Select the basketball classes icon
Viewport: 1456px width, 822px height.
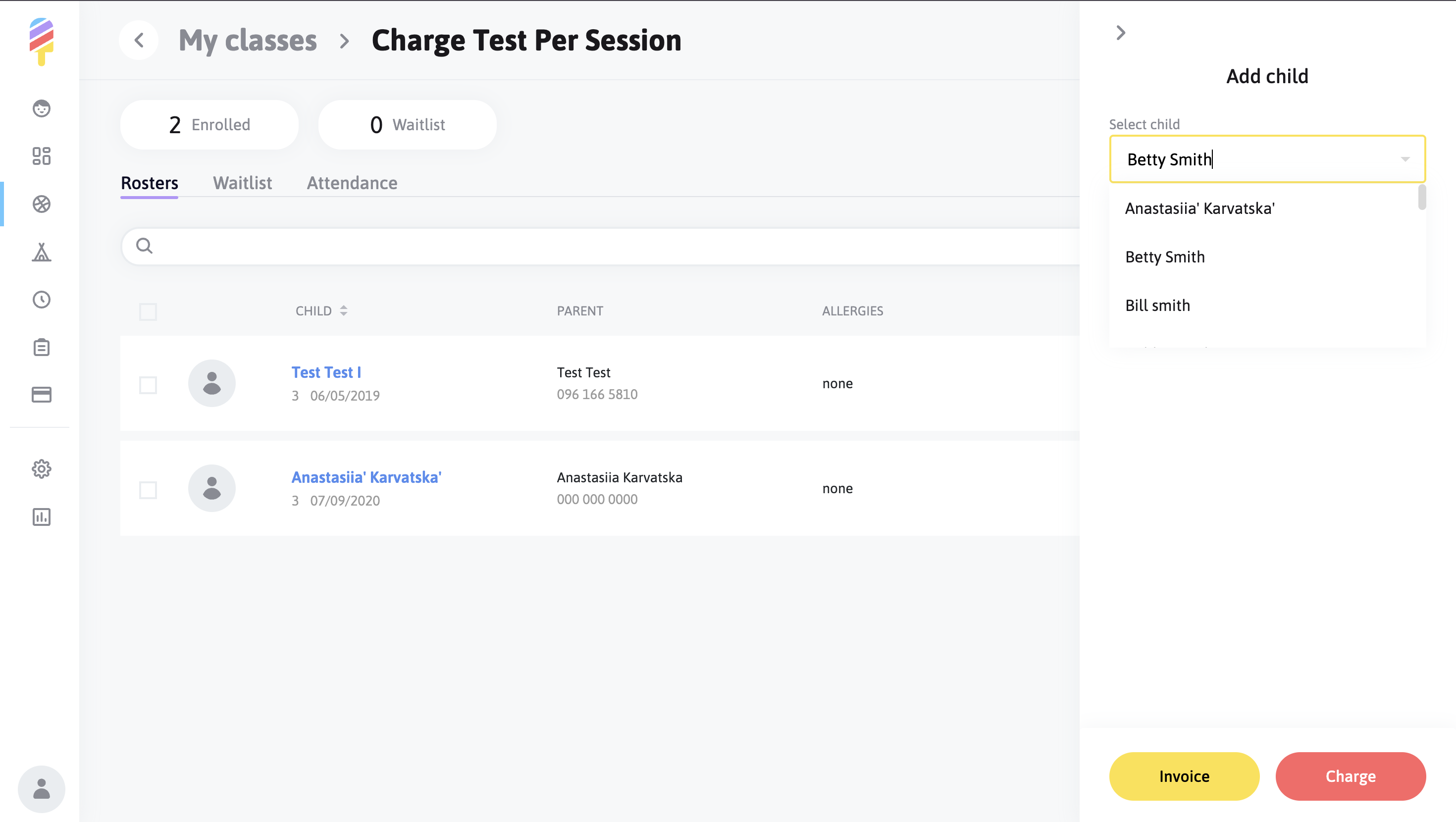[x=41, y=204]
